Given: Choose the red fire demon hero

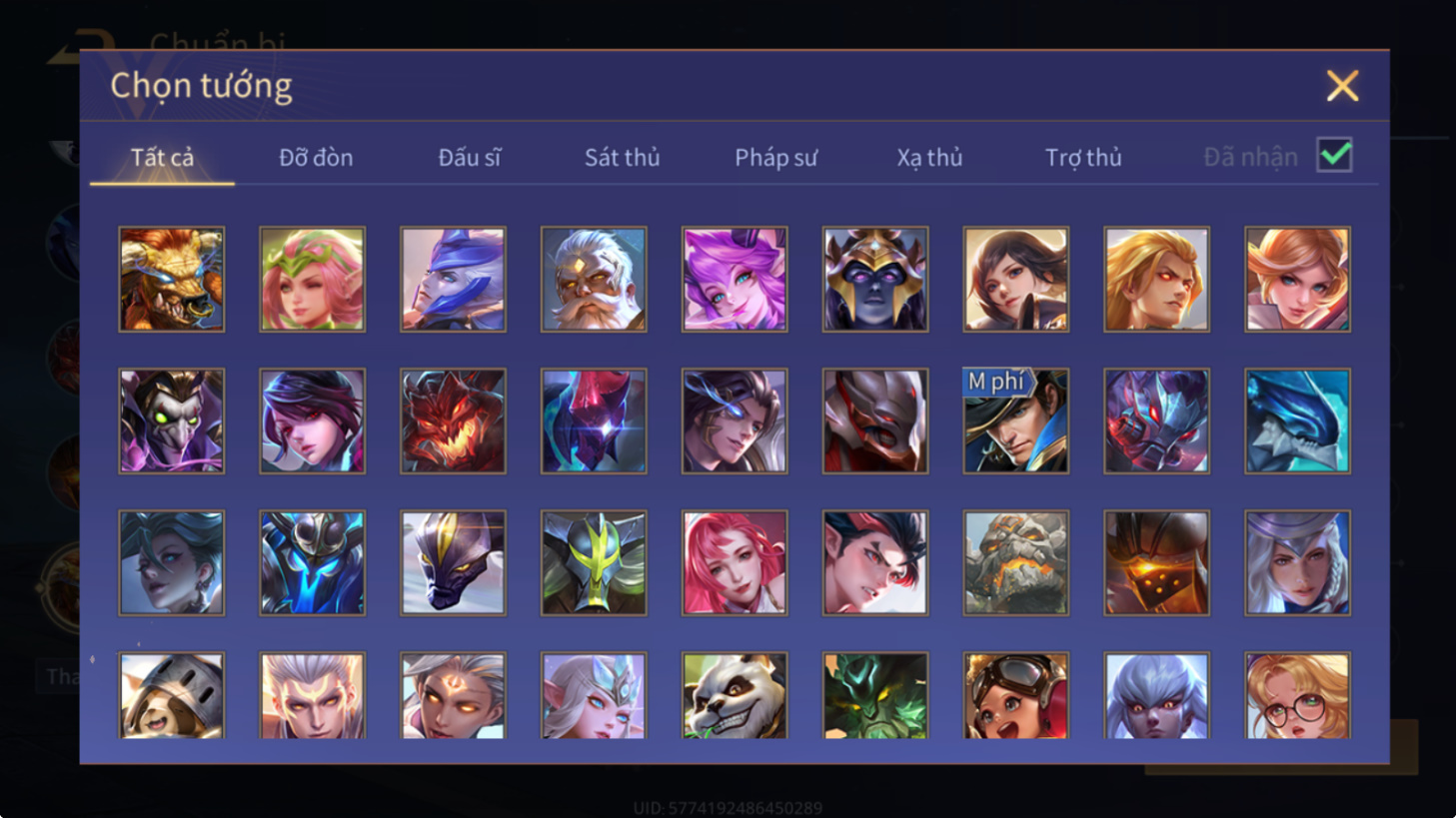Looking at the screenshot, I should (x=453, y=420).
